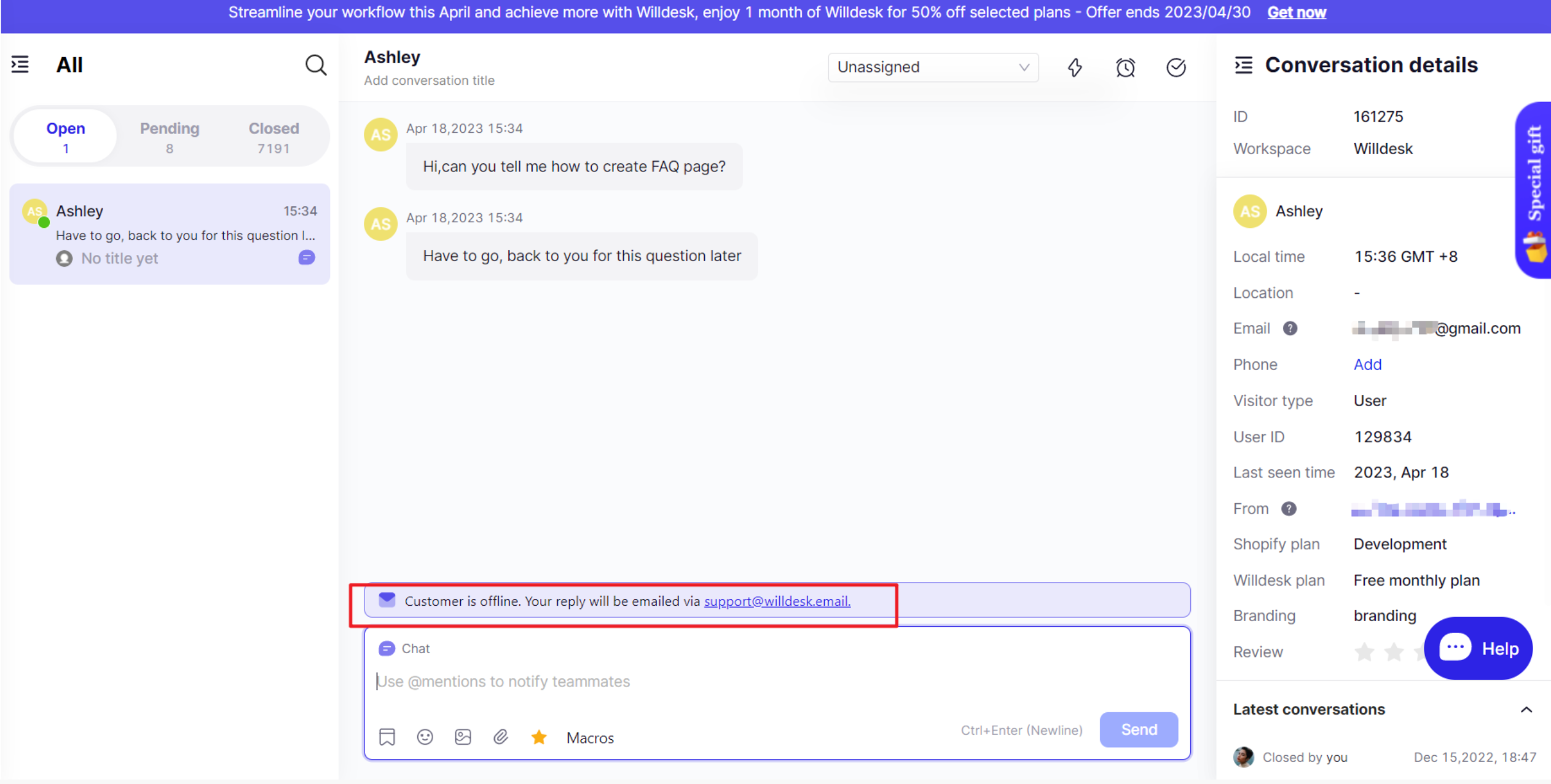This screenshot has height=784, width=1551.
Task: Open search in the conversations list
Action: click(316, 65)
